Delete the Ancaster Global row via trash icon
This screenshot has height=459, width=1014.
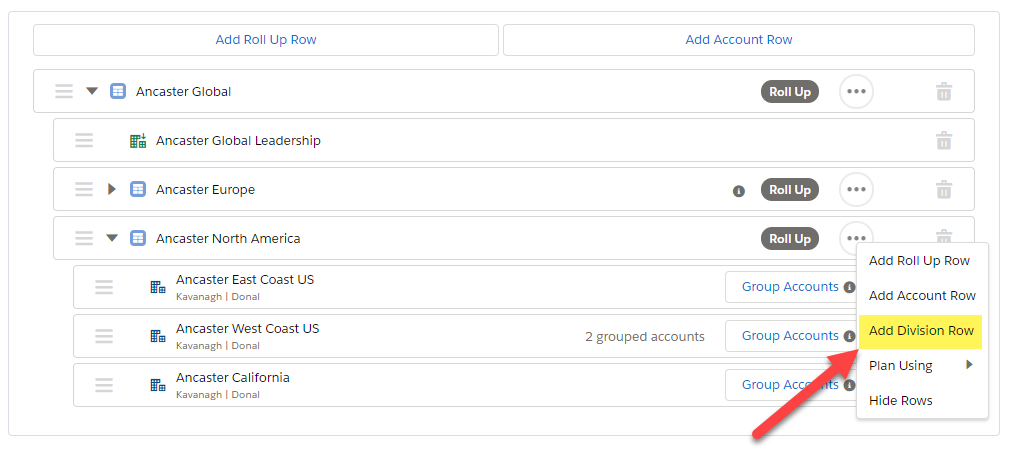pyautogui.click(x=944, y=92)
